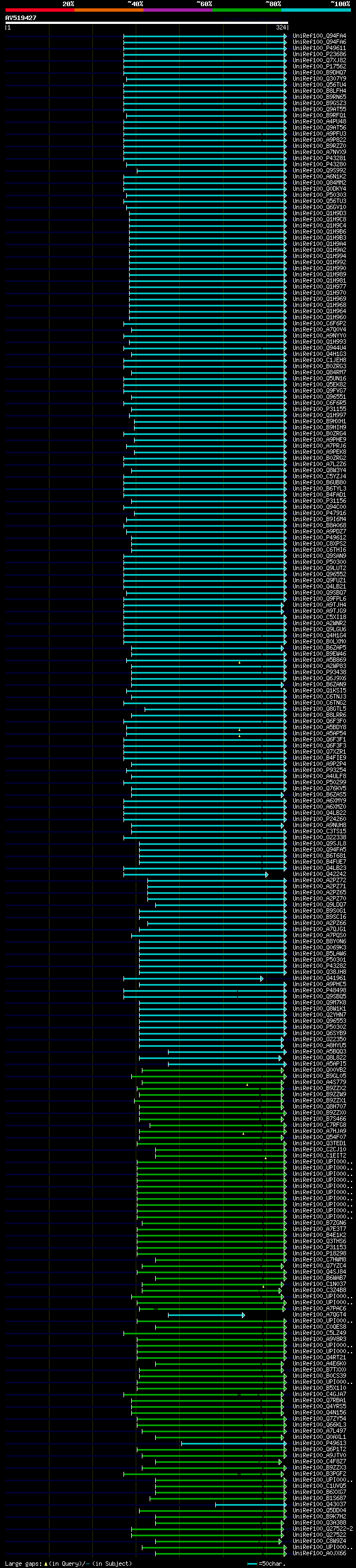356x1568 pixels.
Task: Select the UniRef100_Q1H9A2 label
Action: click(x=319, y=250)
